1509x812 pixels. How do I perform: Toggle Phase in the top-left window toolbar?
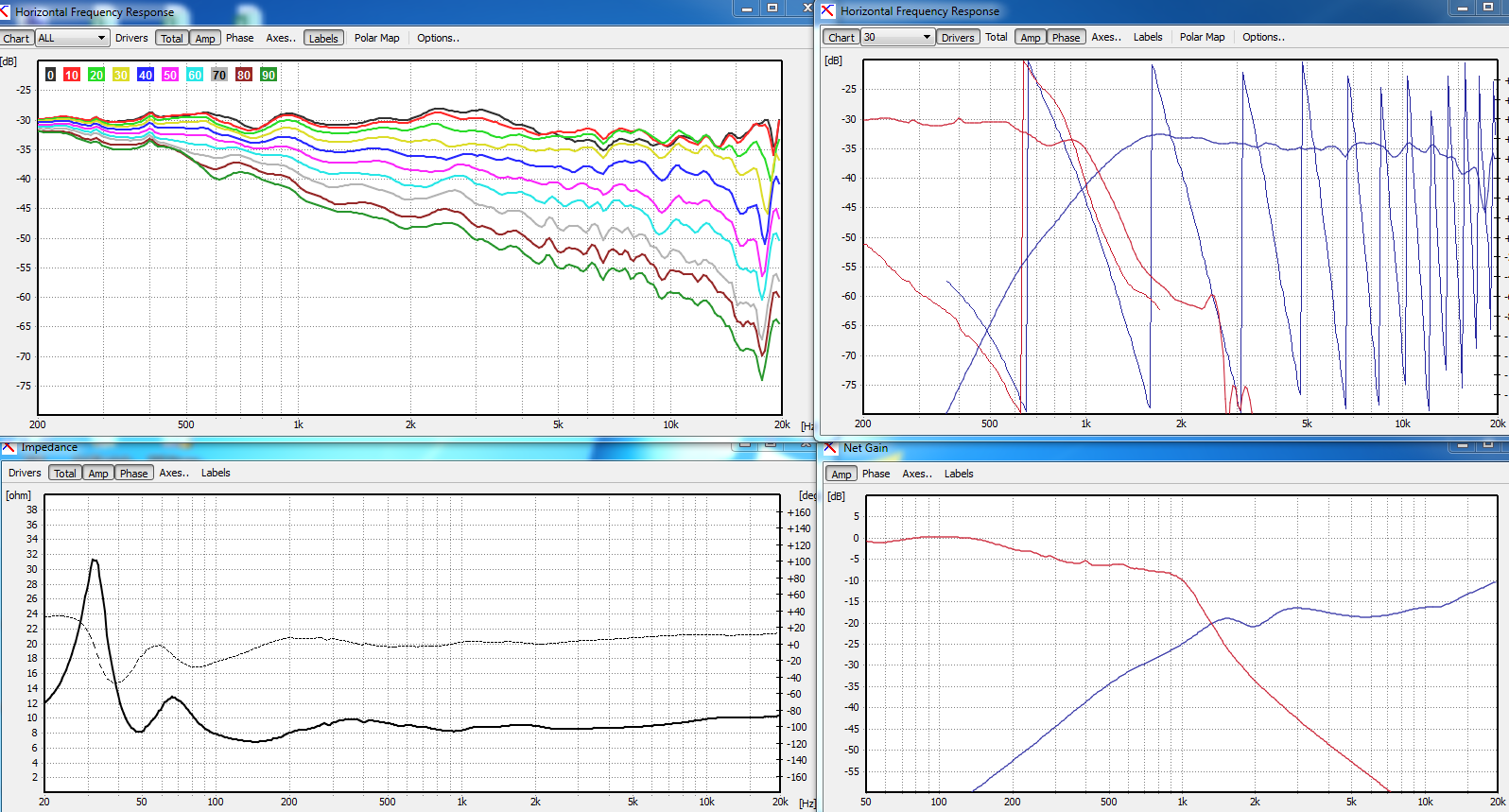(x=239, y=38)
